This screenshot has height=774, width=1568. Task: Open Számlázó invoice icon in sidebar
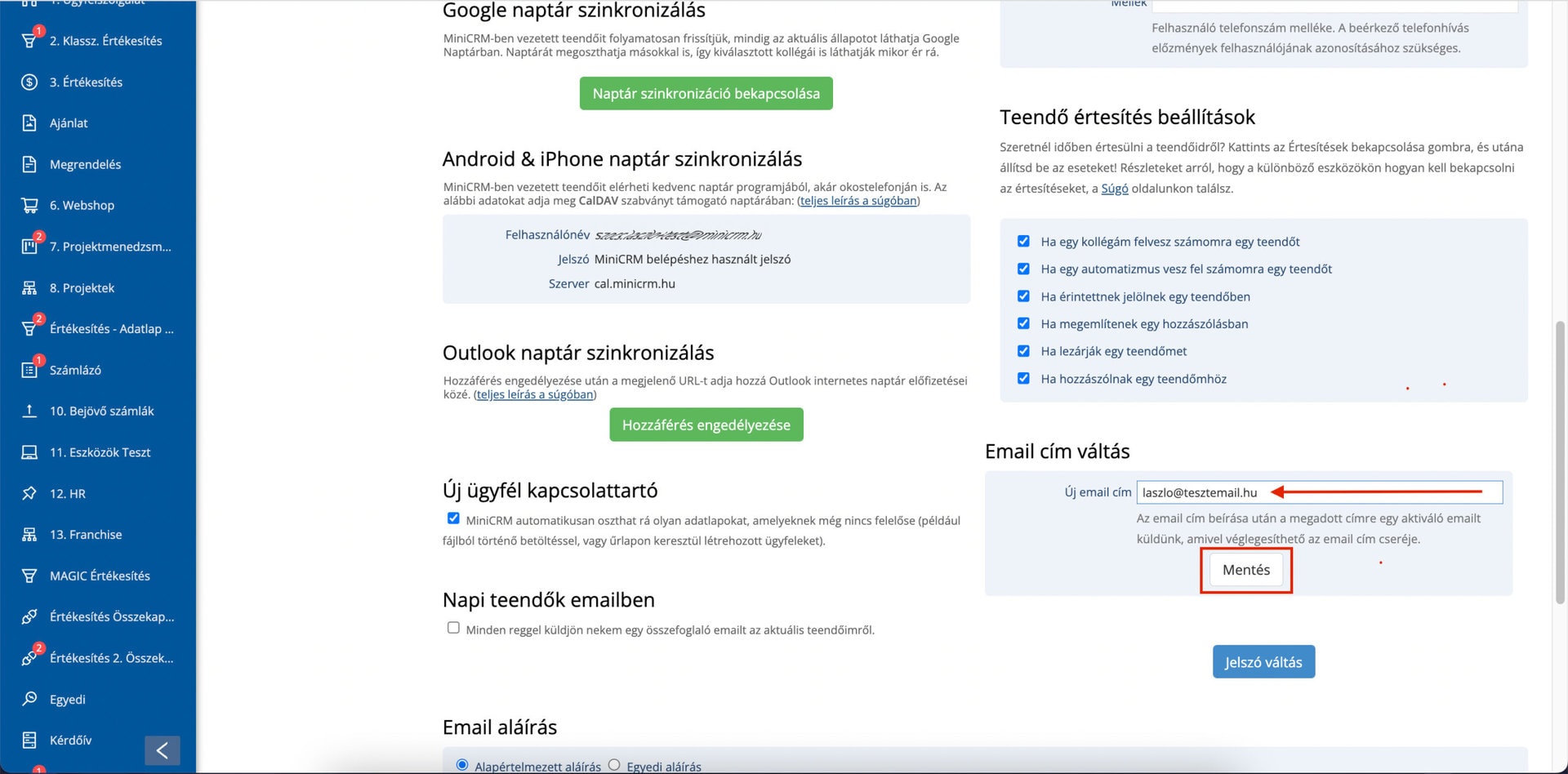29,370
